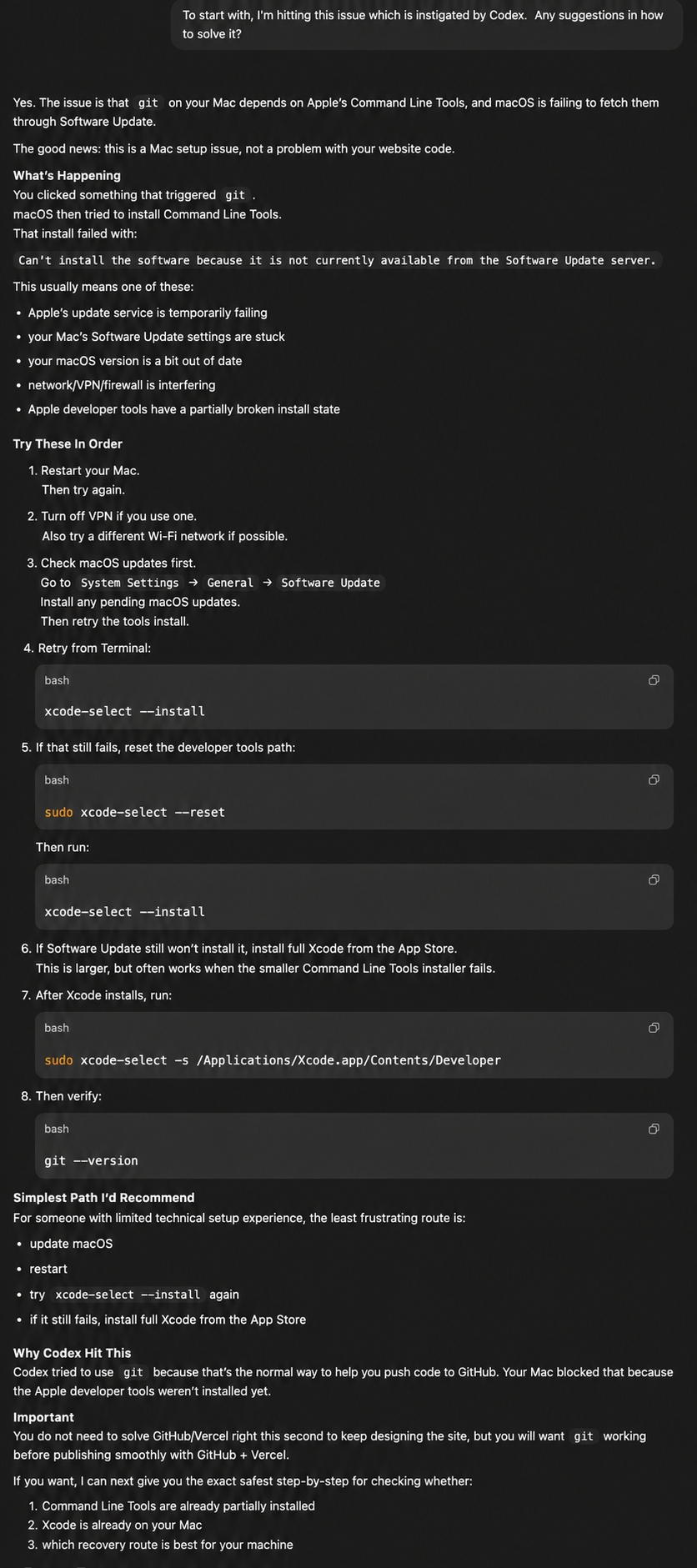Click the 'System Settings' inline code text
This screenshot has height=1568, width=697.
[130, 583]
